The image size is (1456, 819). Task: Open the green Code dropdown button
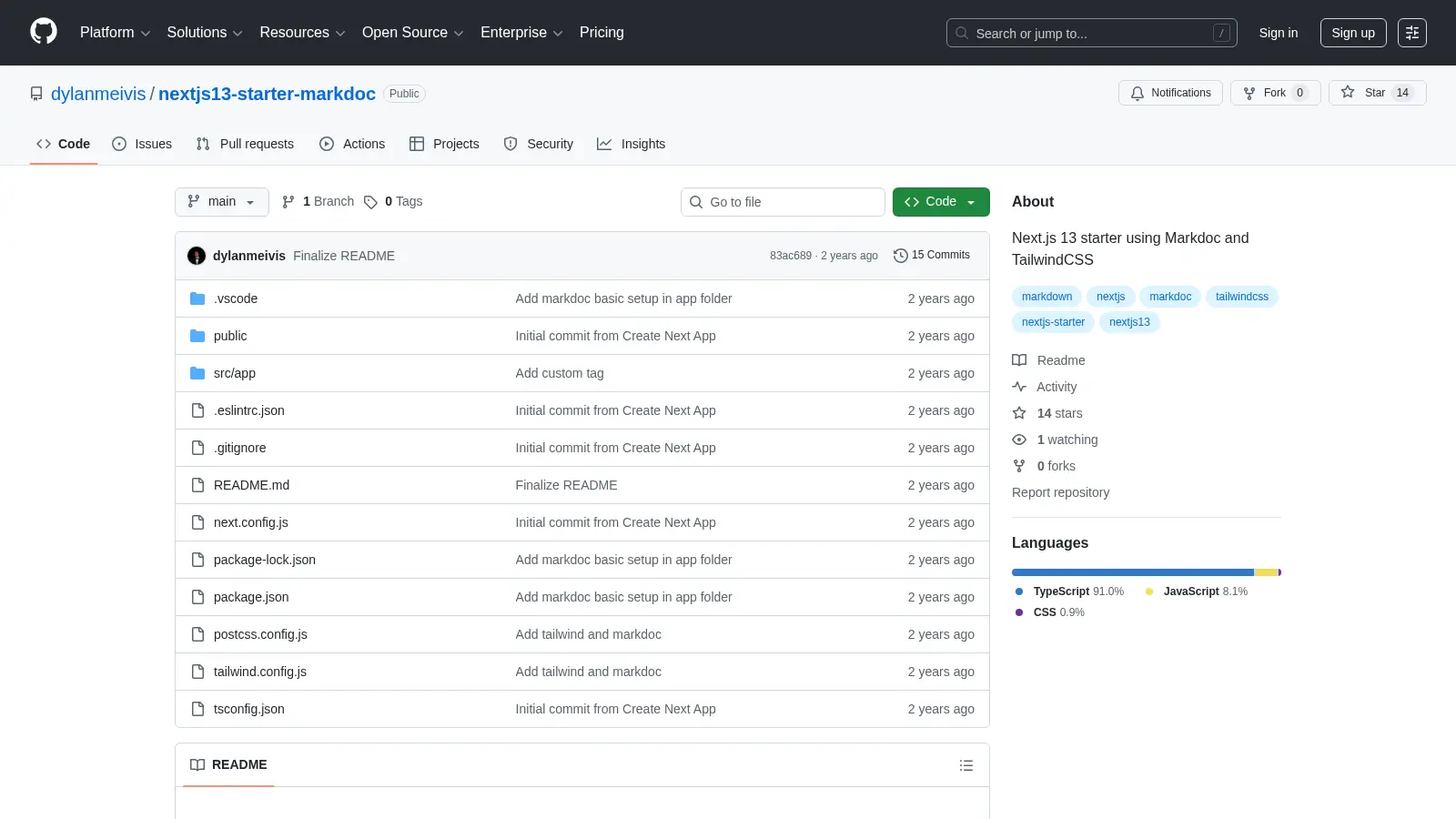(x=941, y=202)
